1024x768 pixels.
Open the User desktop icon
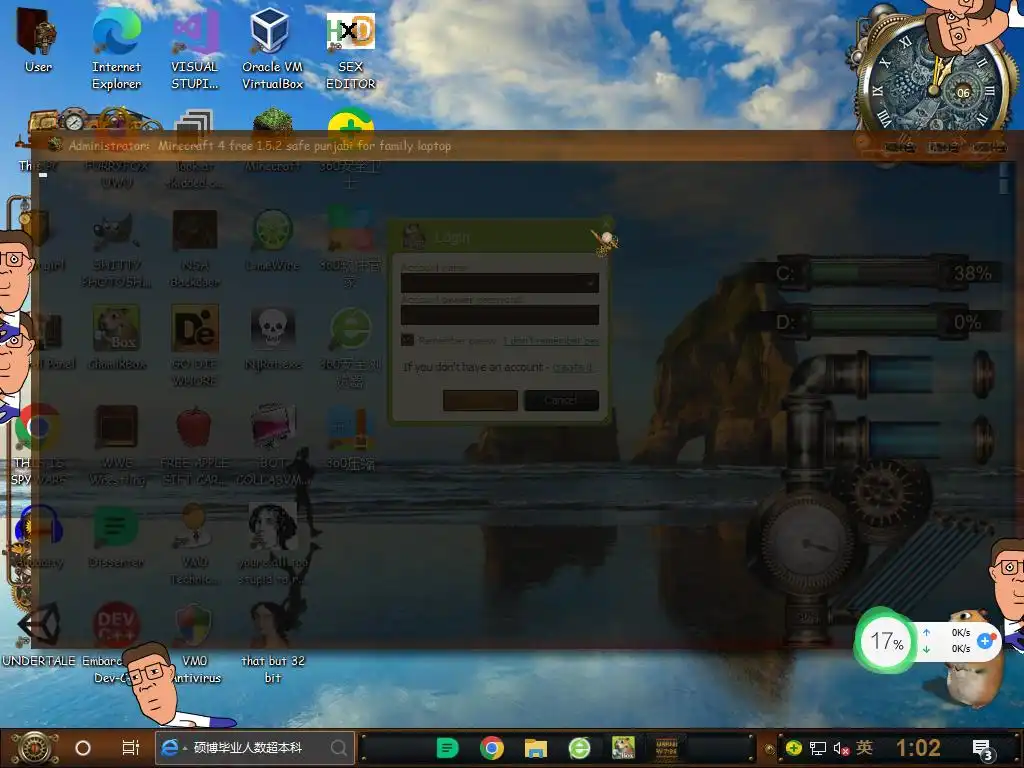coord(38,41)
